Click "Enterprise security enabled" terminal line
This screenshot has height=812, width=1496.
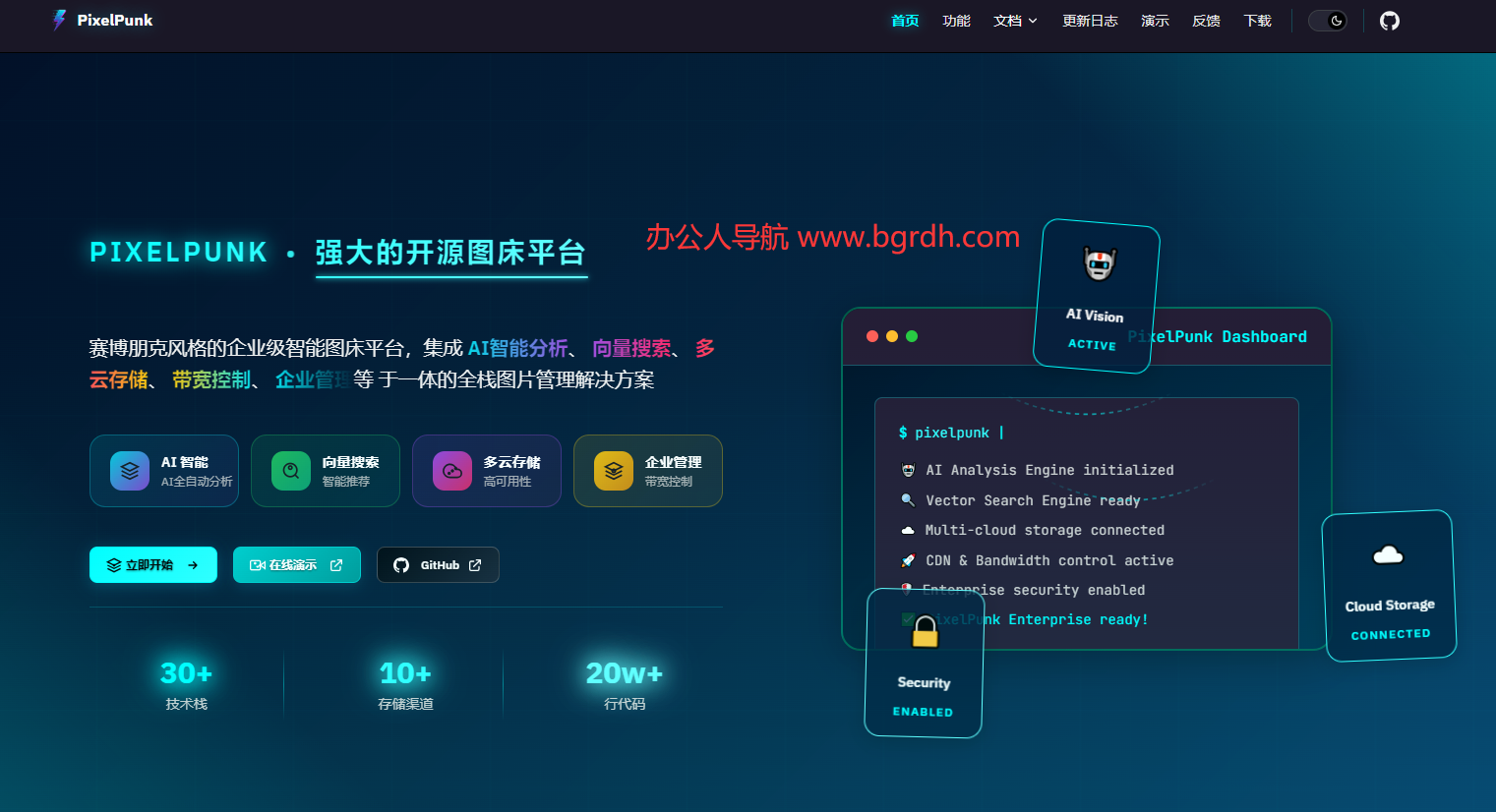point(1034,590)
